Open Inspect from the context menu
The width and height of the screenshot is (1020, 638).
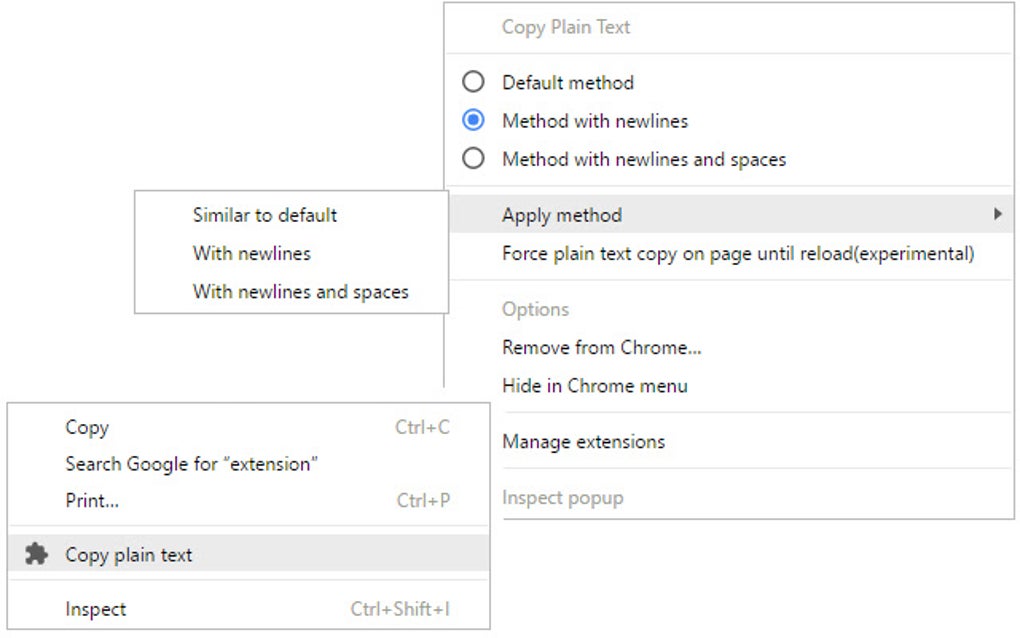click(x=96, y=609)
